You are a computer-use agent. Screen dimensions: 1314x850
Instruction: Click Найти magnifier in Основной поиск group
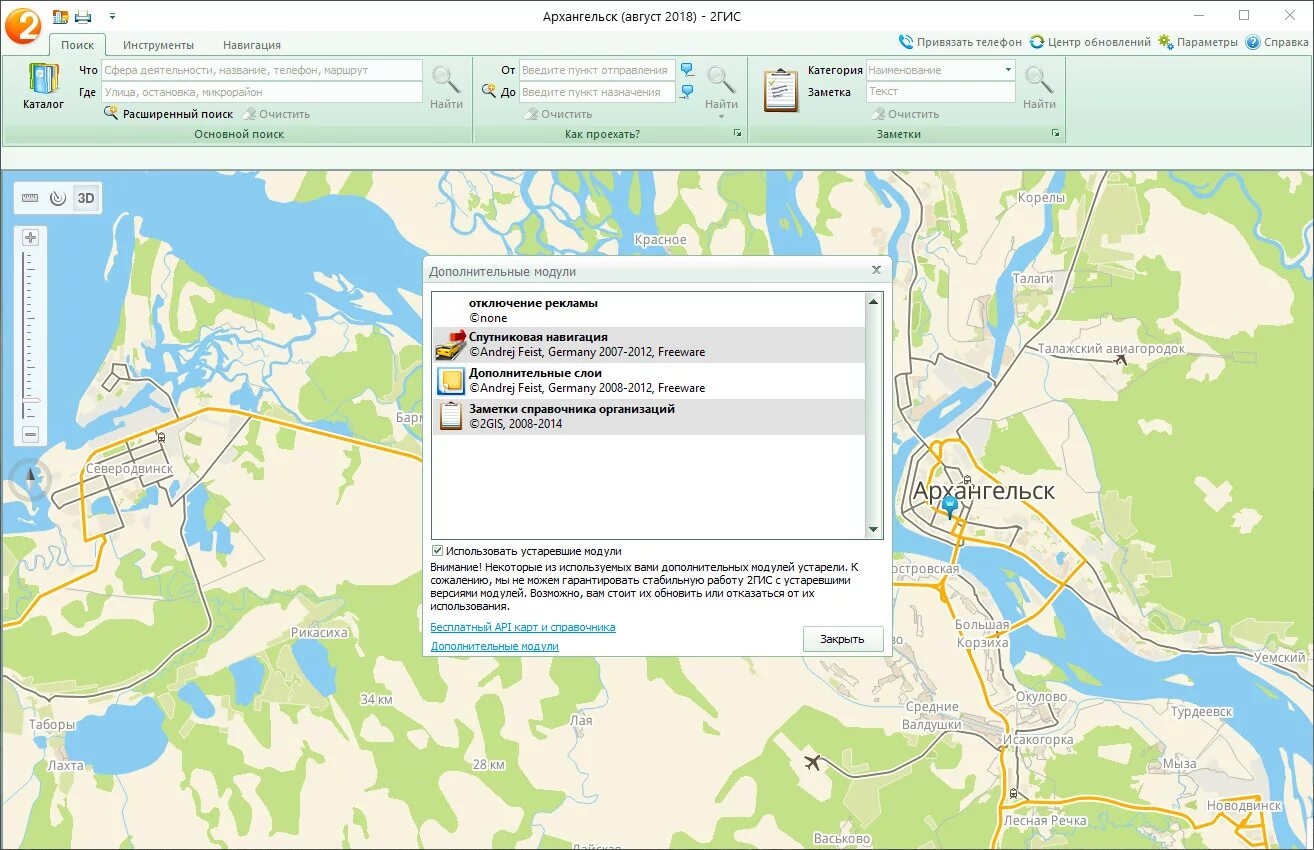pyautogui.click(x=446, y=87)
